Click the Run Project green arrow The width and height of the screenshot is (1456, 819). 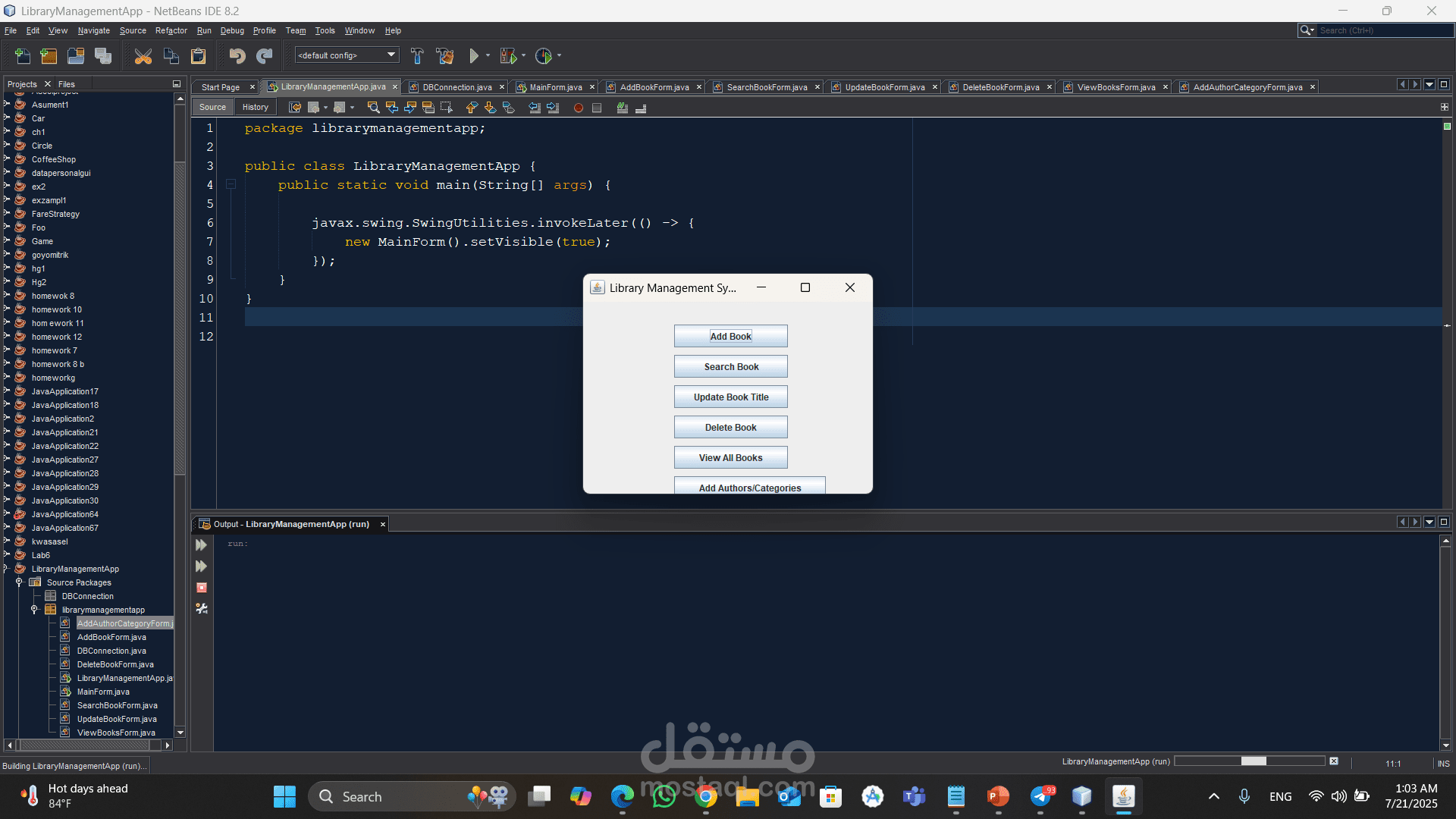(474, 55)
